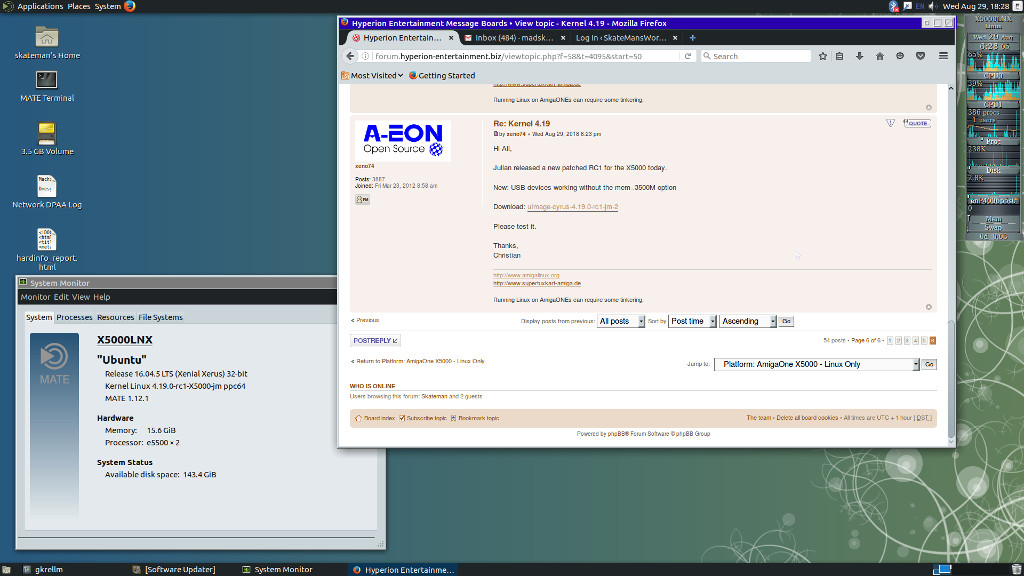Open the Ascending order dropdown

[x=747, y=321]
